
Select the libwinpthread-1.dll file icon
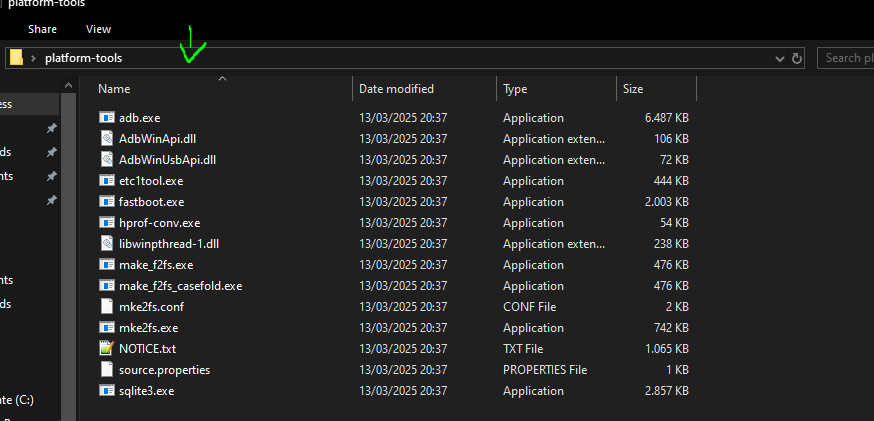[106, 244]
